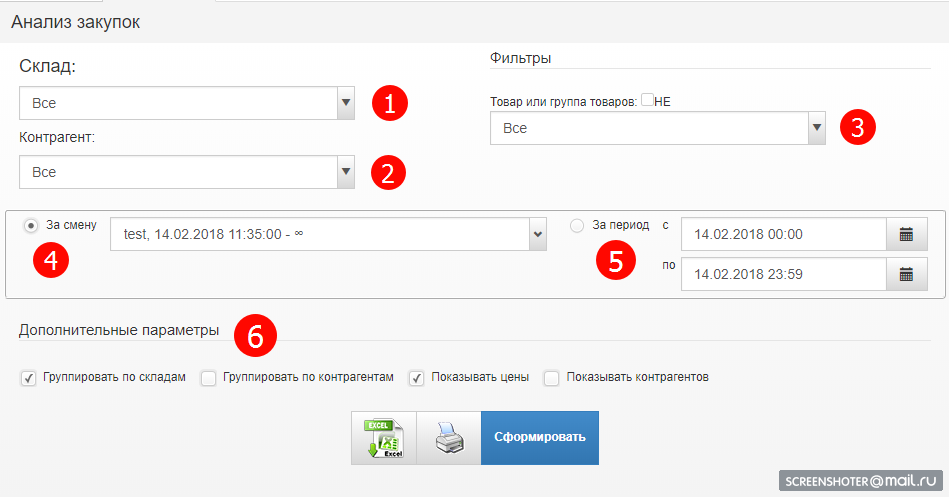This screenshot has height=497, width=949.
Task: Toggle 'Группировать по складам' checkbox
Action: 27,378
